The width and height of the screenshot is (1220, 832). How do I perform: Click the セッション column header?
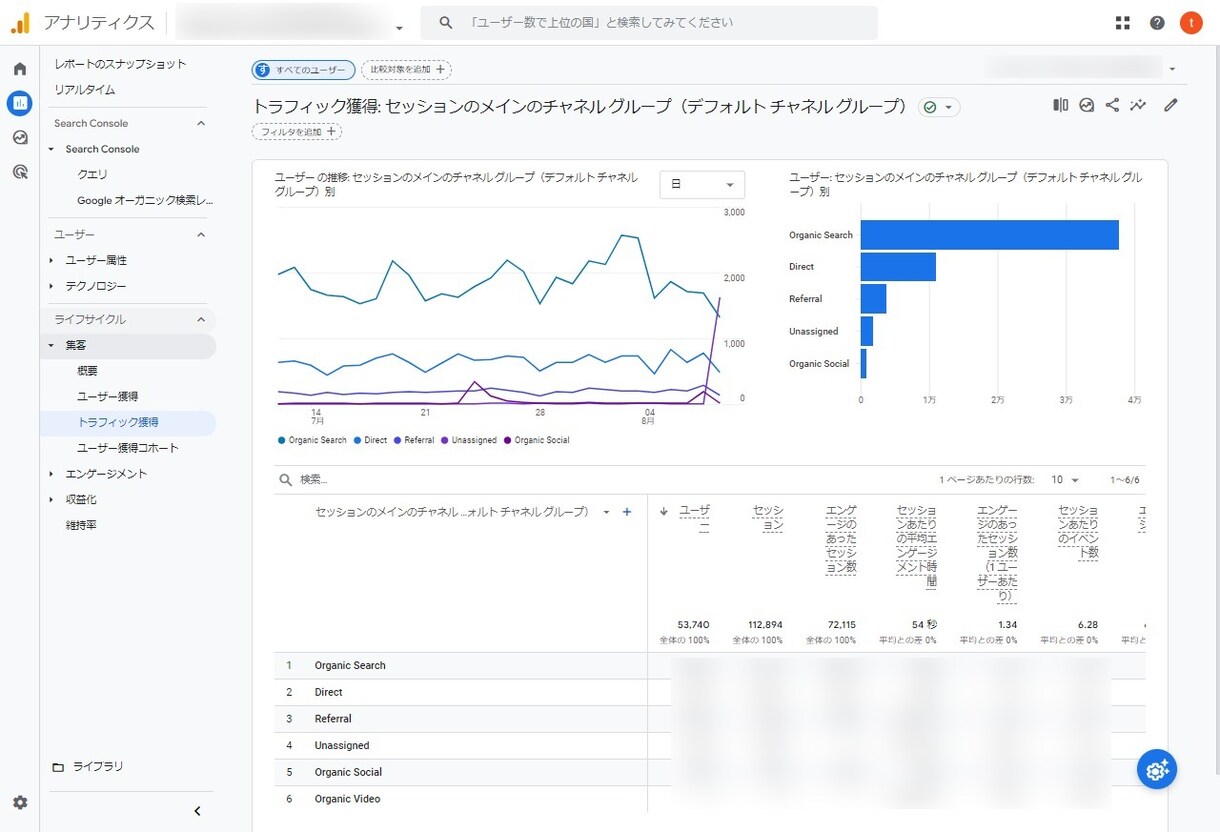click(767, 518)
